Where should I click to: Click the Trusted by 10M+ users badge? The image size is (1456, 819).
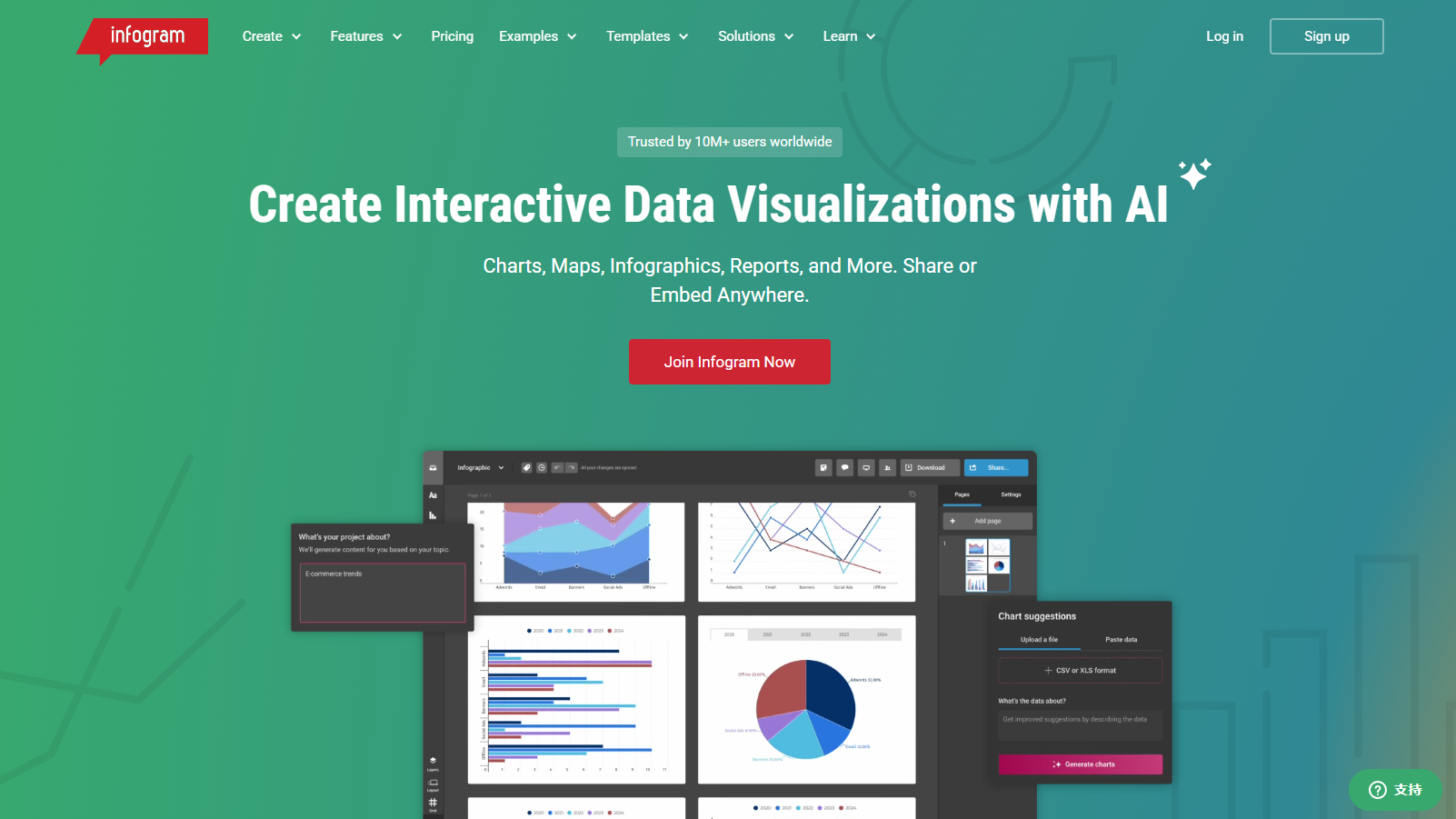pyautogui.click(x=730, y=142)
